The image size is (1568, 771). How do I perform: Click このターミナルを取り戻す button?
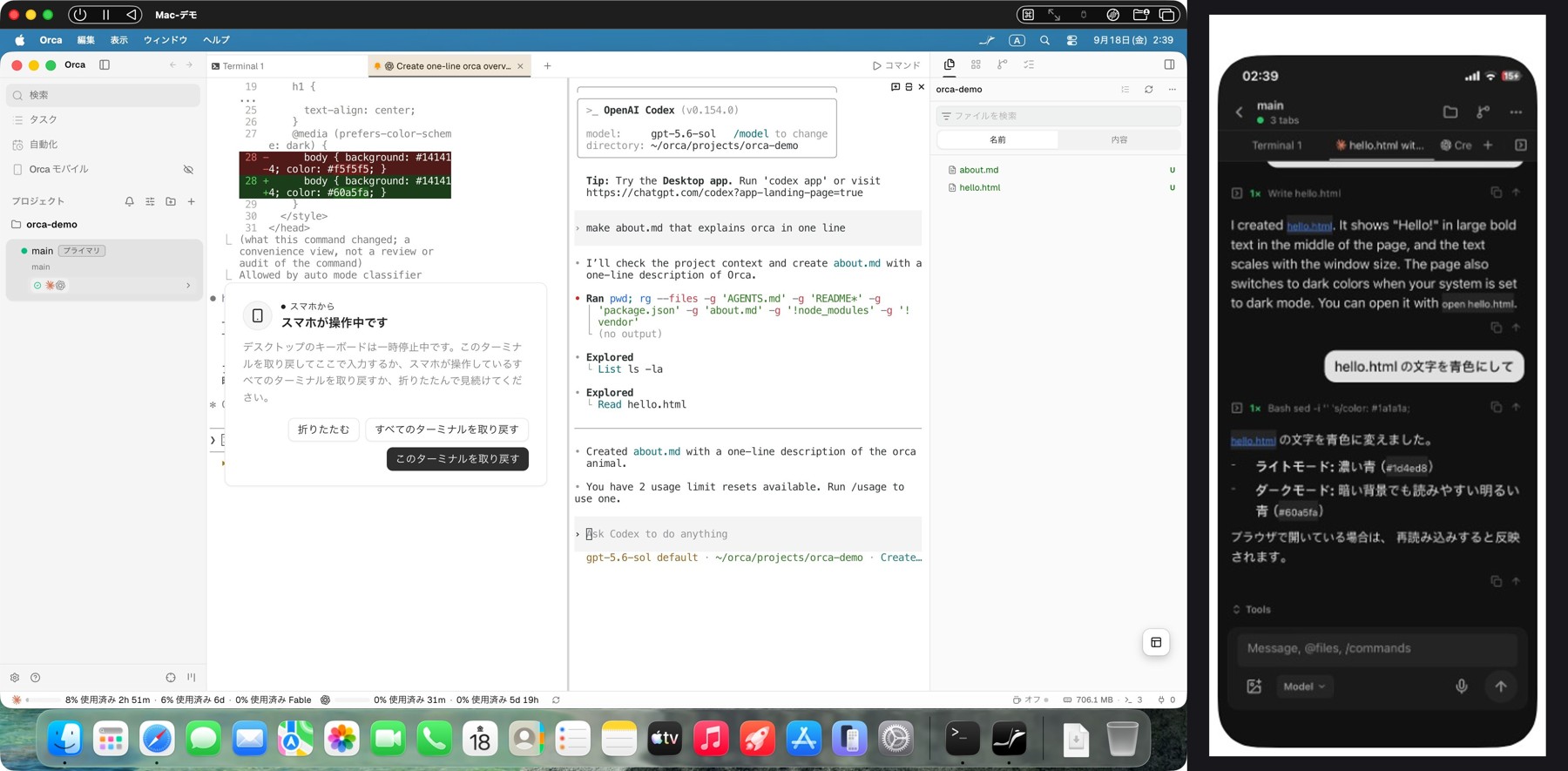[x=457, y=459]
